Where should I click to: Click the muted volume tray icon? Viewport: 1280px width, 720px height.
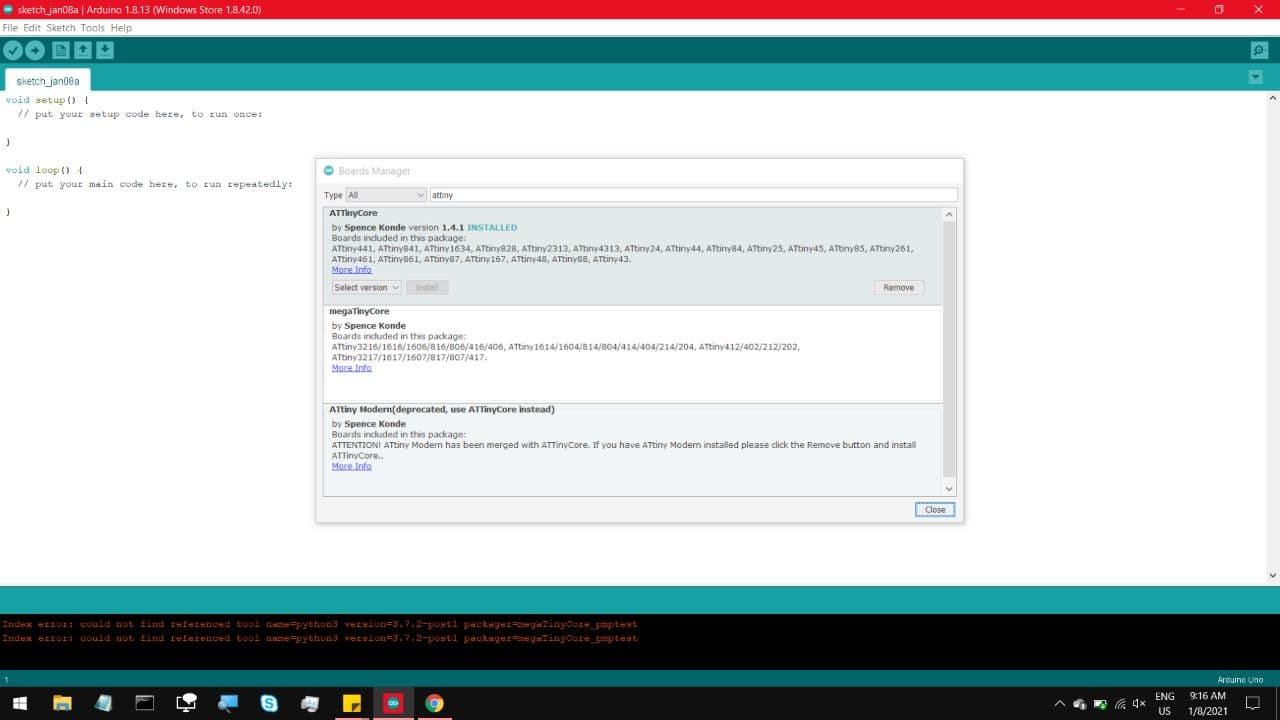coord(1138,704)
